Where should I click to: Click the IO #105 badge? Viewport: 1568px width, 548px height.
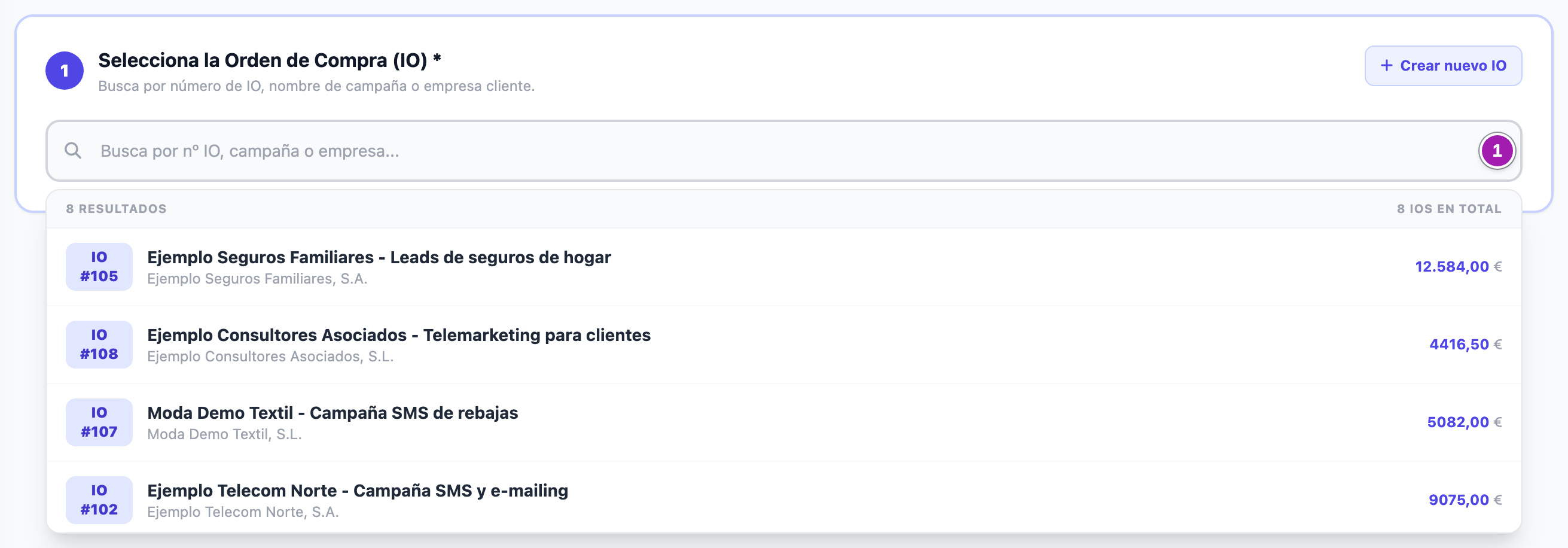(99, 267)
